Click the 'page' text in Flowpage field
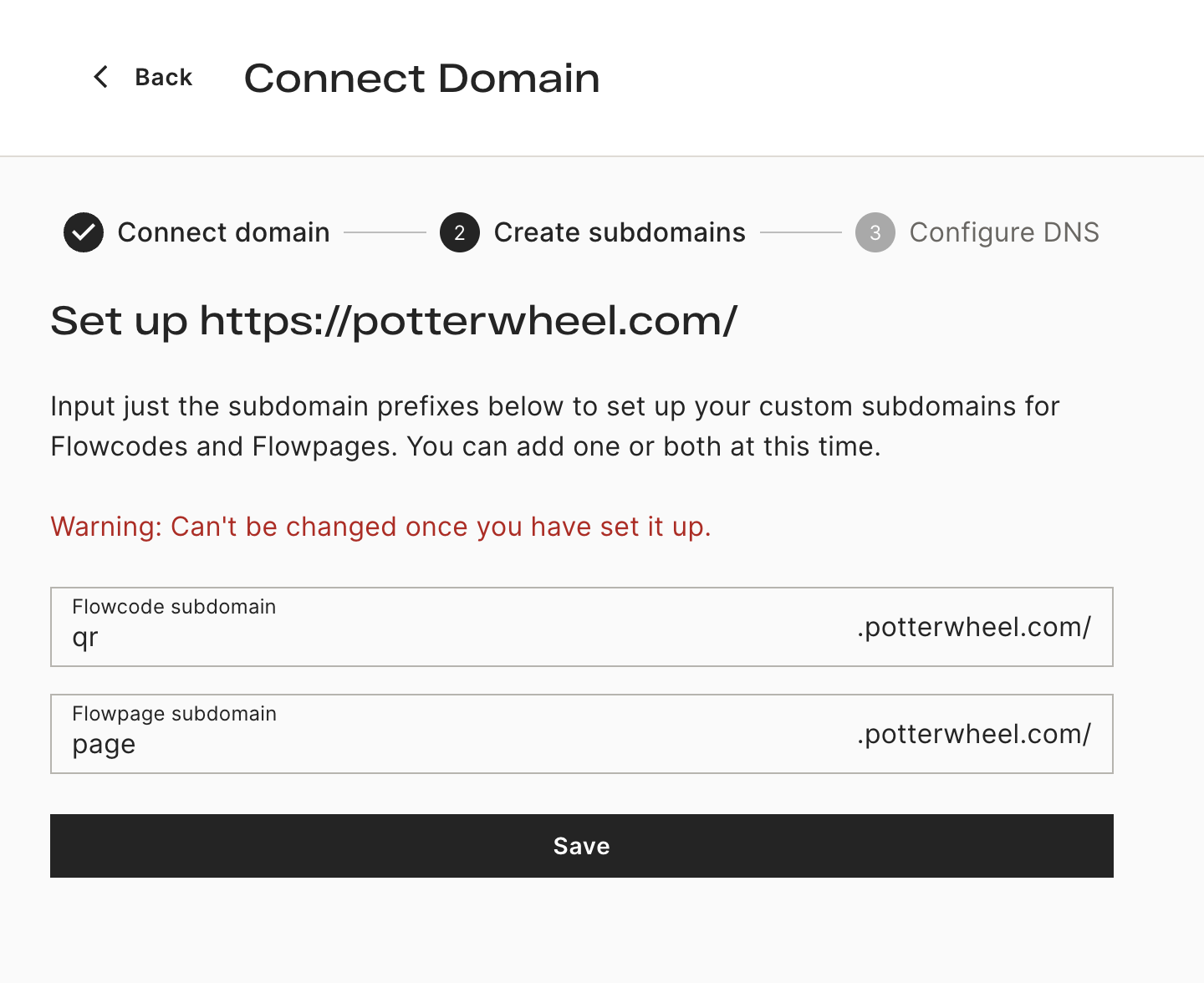1204x983 pixels. [x=104, y=745]
